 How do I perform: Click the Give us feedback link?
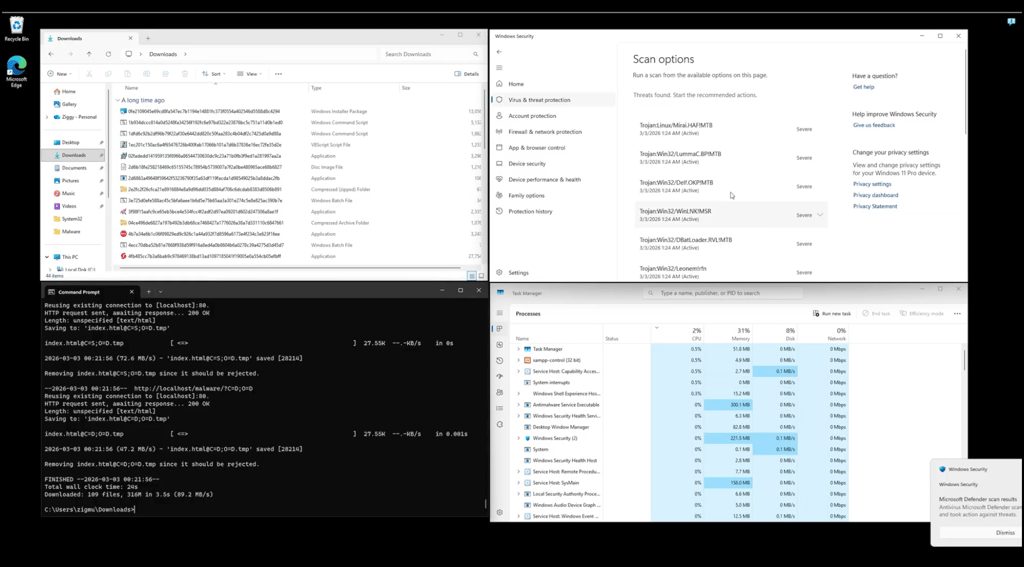874,125
